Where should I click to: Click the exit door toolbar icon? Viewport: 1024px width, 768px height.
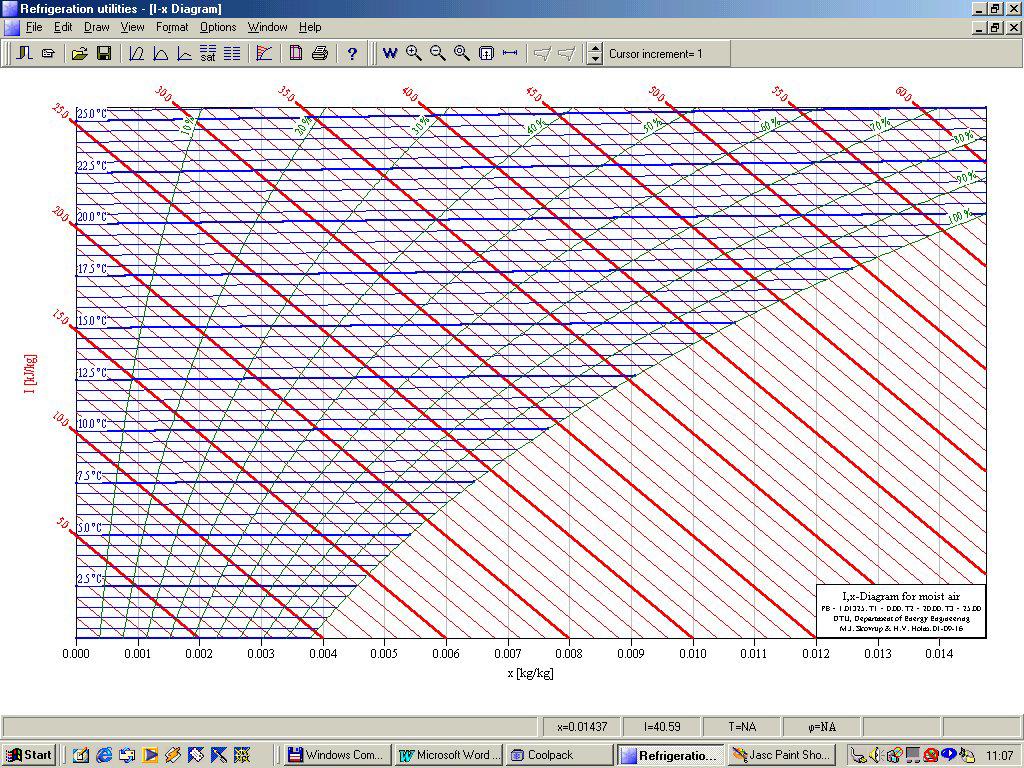[x=24, y=54]
